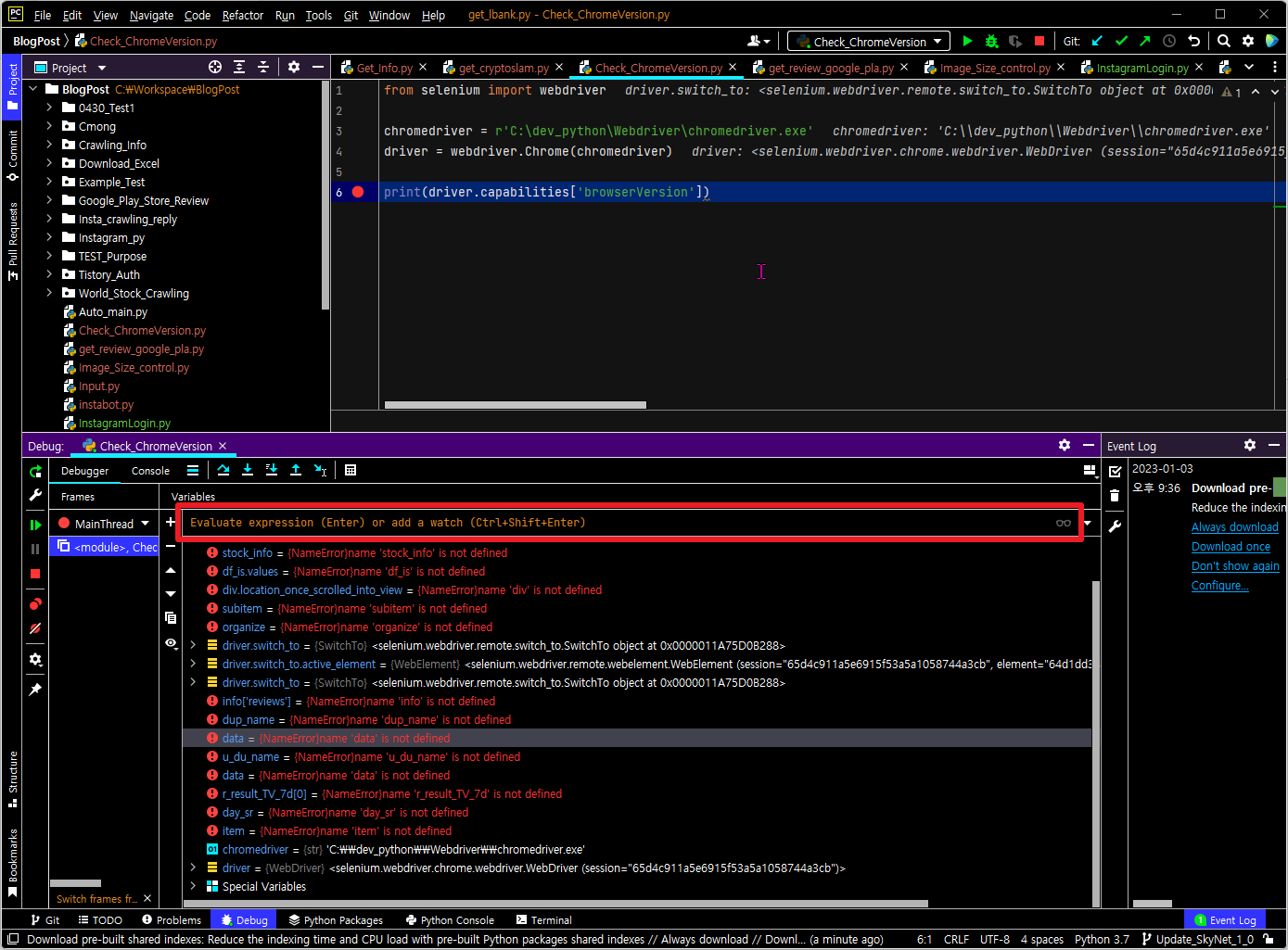The width and height of the screenshot is (1288, 950).
Task: Click the Always download link
Action: pyautogui.click(x=1234, y=526)
